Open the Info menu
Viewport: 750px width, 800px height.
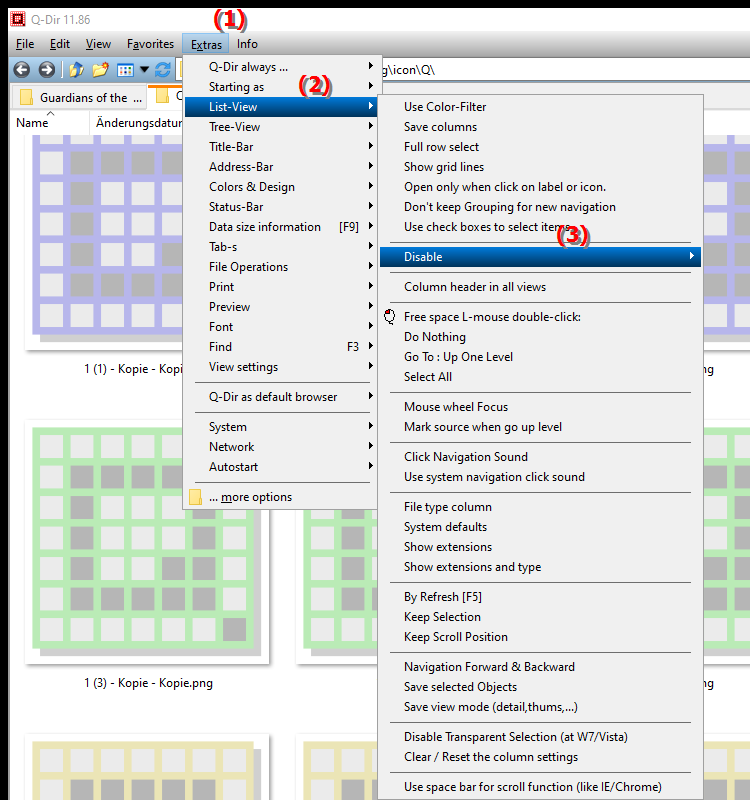pos(247,44)
